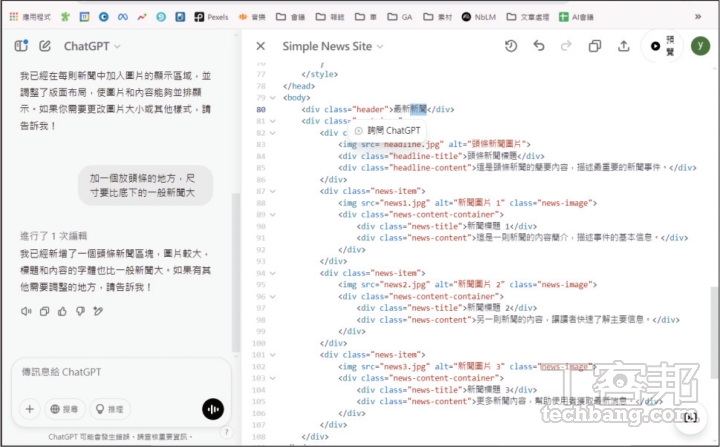Open the AI會議 spreadsheet bookmark
Screen dimensions: 720x447
click(x=576, y=17)
